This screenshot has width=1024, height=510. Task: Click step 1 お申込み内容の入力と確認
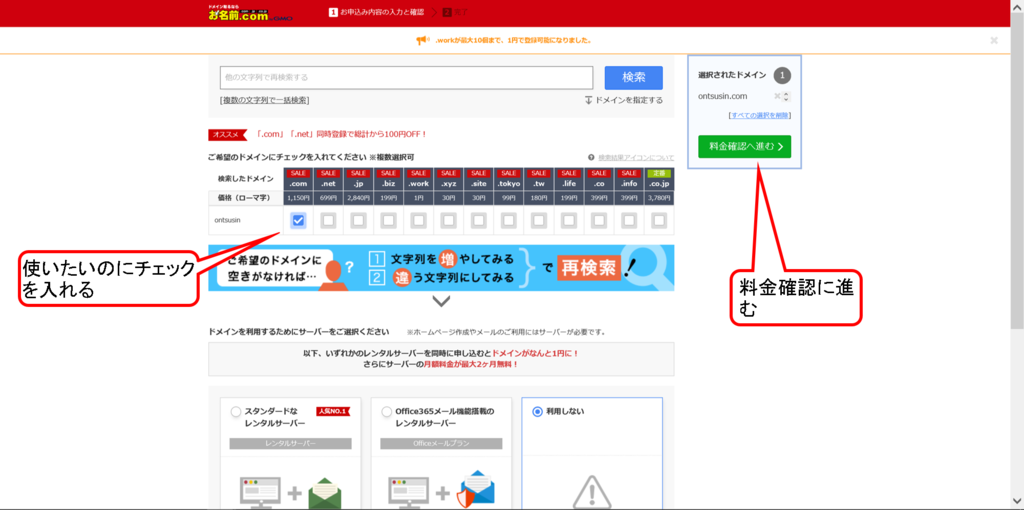point(376,12)
